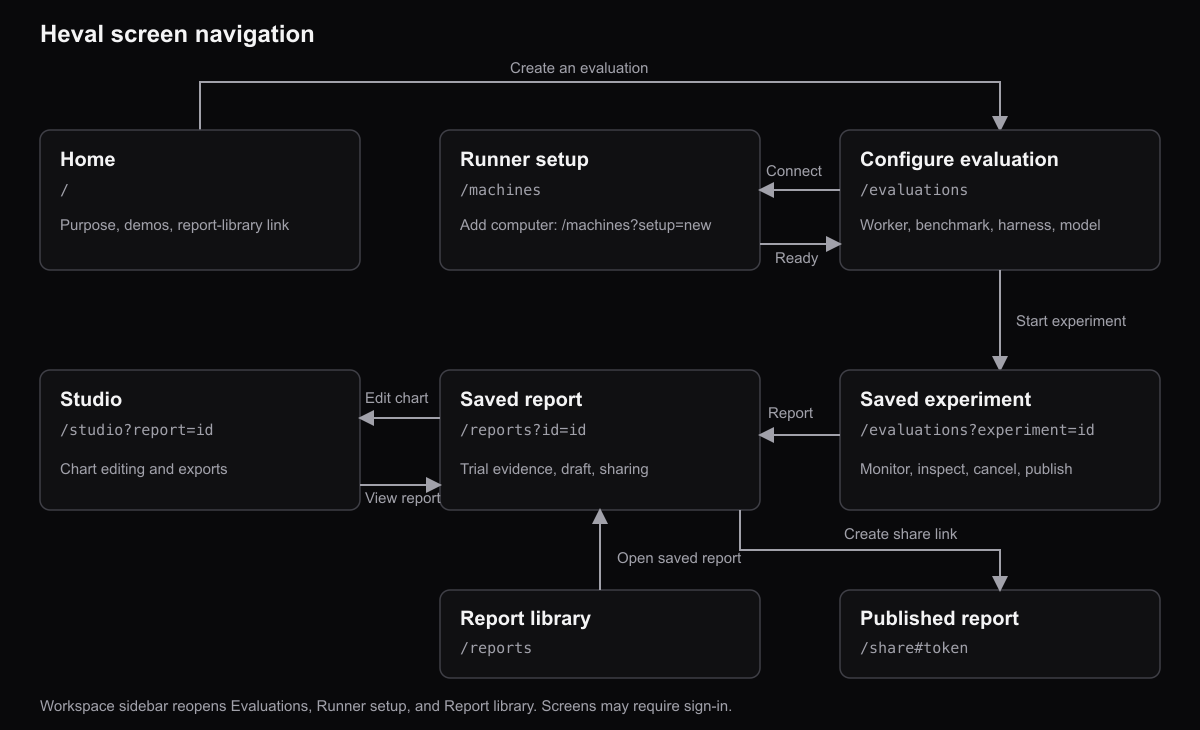The height and width of the screenshot is (730, 1200).
Task: Click the "/" path under Home
Action: [x=64, y=190]
